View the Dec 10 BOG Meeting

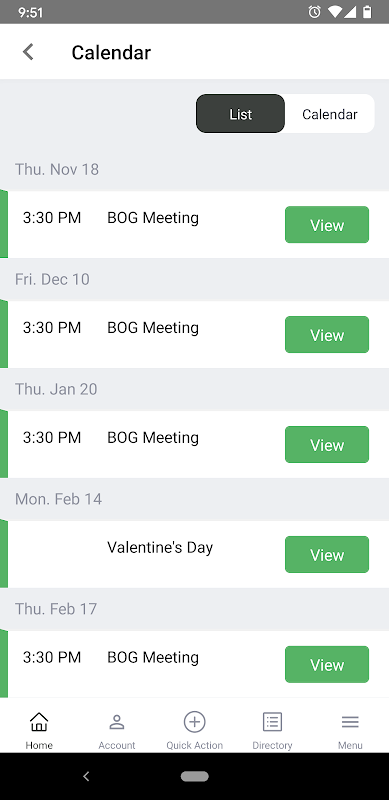point(327,335)
